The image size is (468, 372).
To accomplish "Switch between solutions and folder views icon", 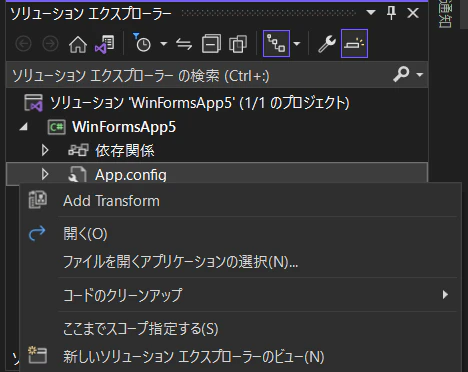I will tap(105, 44).
